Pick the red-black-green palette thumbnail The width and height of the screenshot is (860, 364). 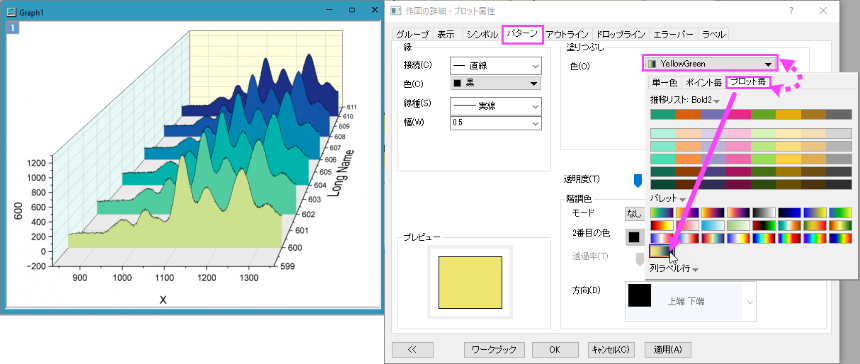(764, 225)
